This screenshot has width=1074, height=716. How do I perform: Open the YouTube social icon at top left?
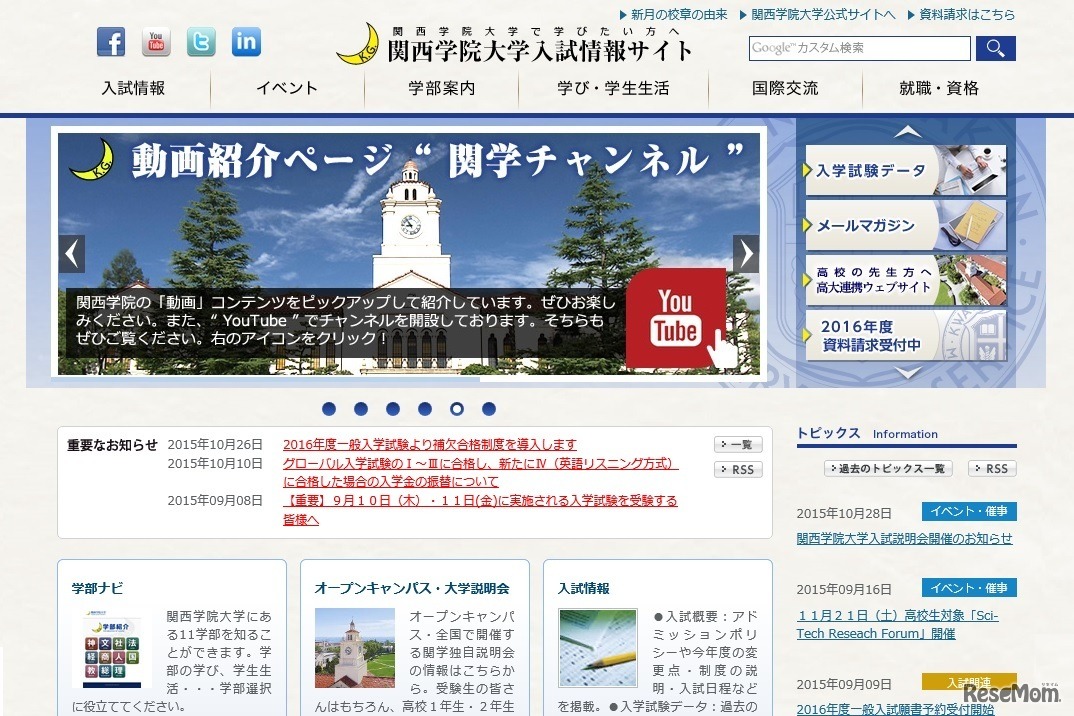[x=156, y=42]
